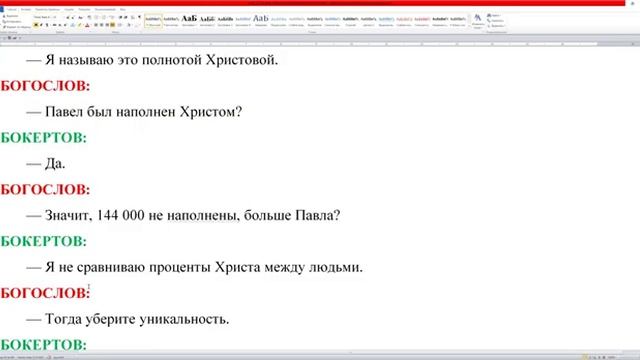640x360 pixels.
Task: Open the Change Case (Aa) options
Action: pos(80,17)
